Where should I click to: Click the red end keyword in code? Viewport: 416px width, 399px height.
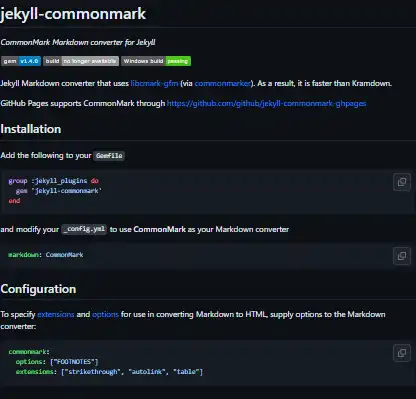coord(14,201)
